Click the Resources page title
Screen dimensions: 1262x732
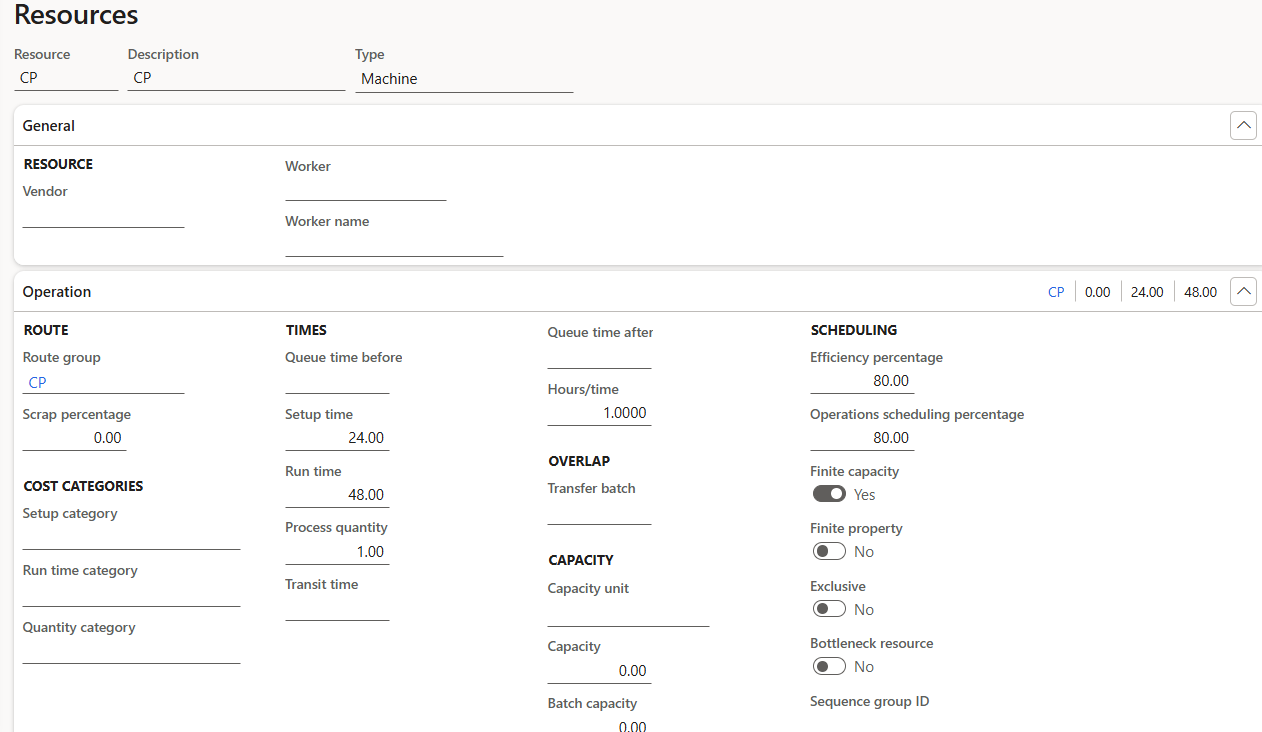coord(76,15)
